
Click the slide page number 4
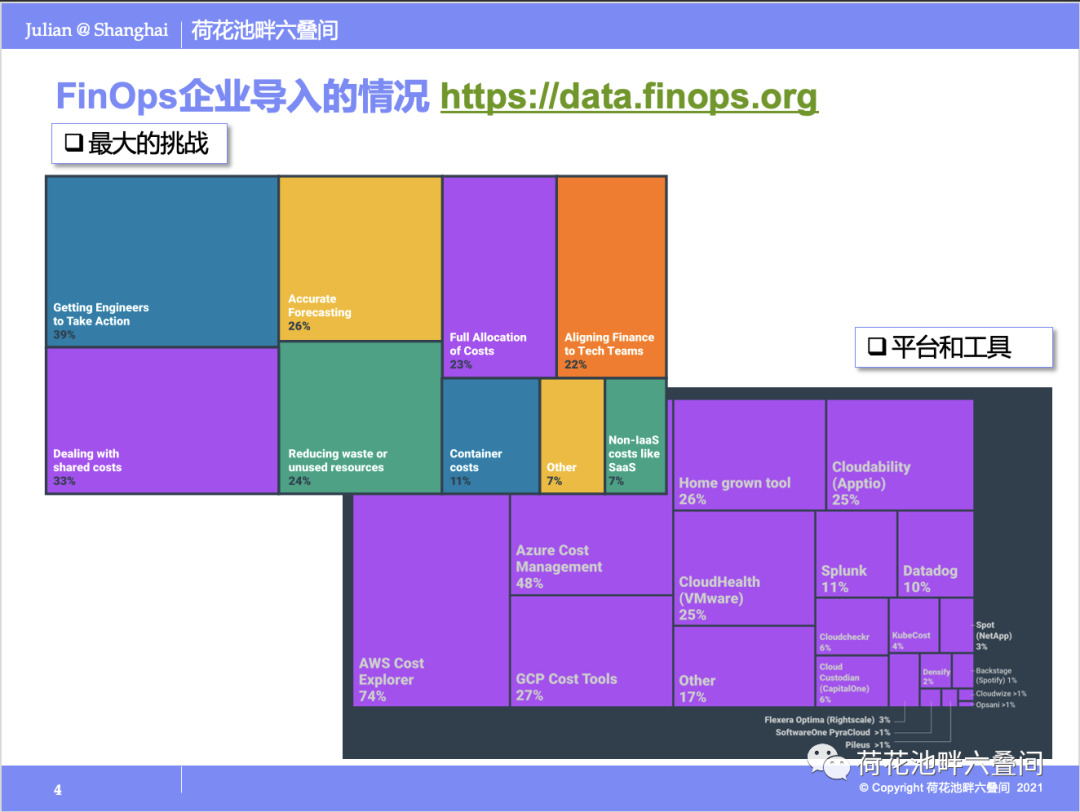58,790
